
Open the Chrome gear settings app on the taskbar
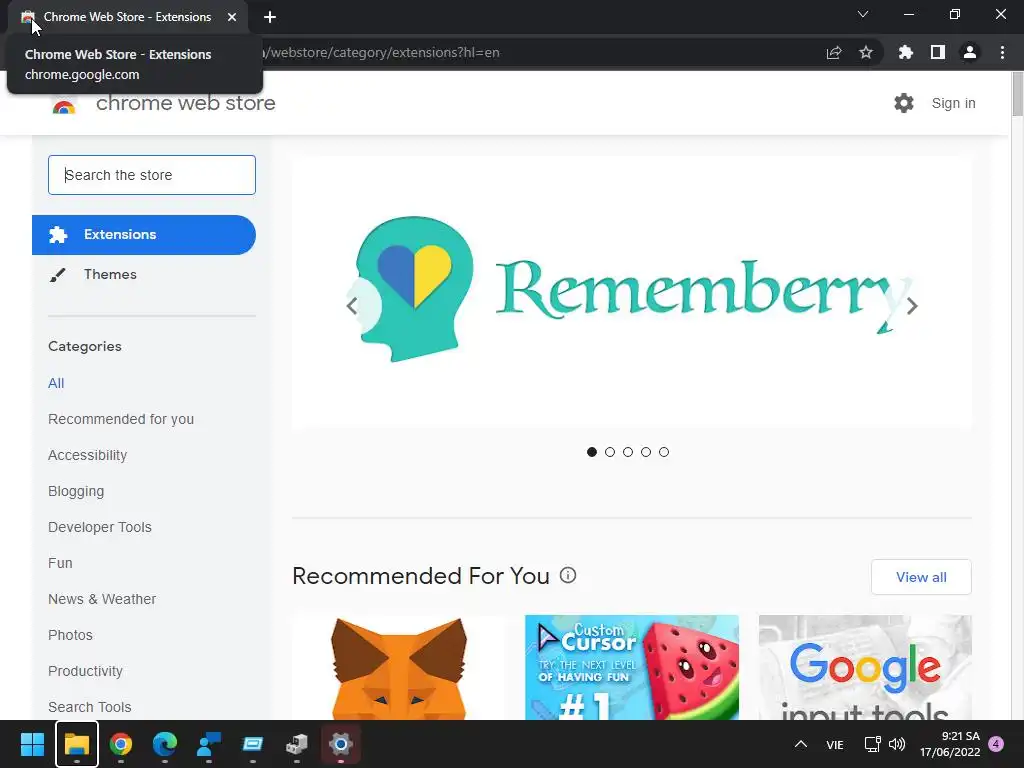pos(340,744)
